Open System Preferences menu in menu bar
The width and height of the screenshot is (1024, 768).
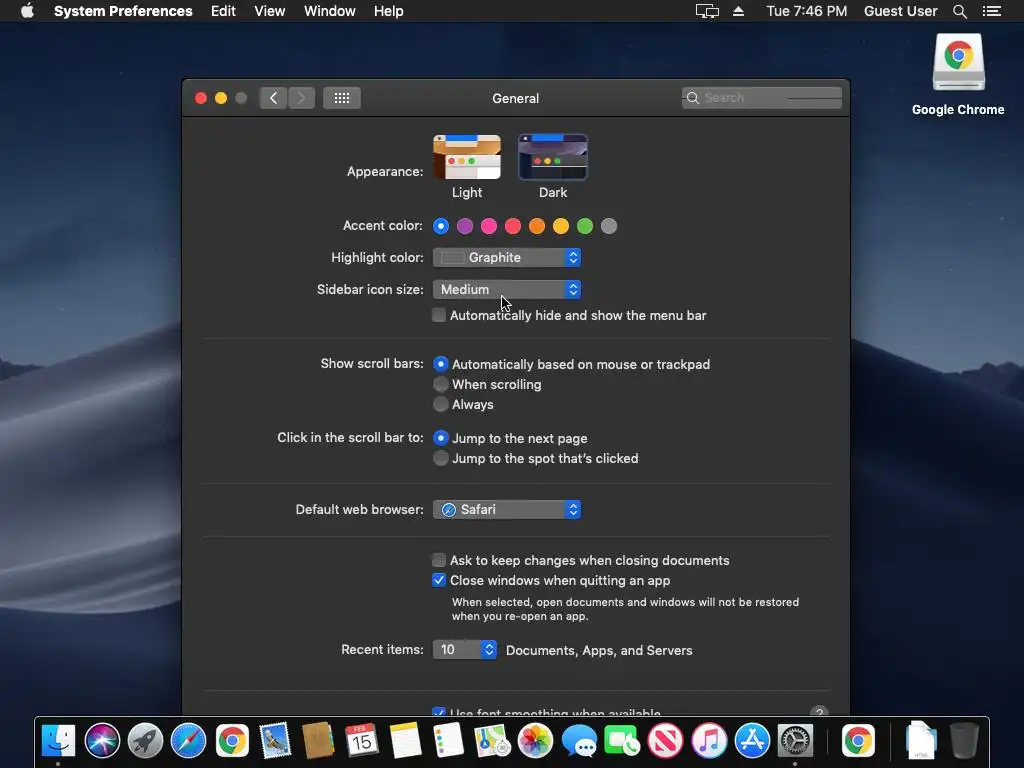point(123,11)
